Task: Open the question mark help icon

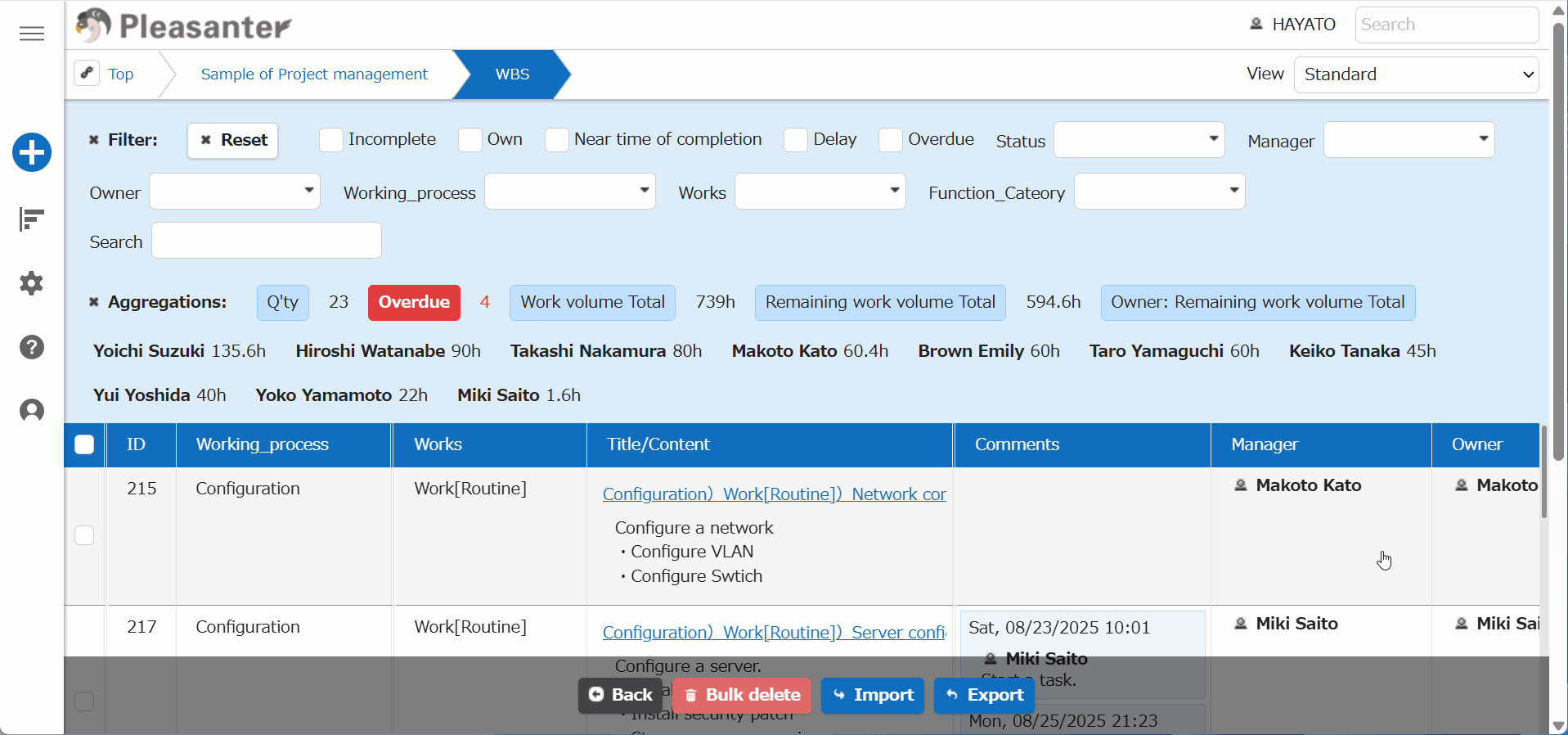Action: 32,347
